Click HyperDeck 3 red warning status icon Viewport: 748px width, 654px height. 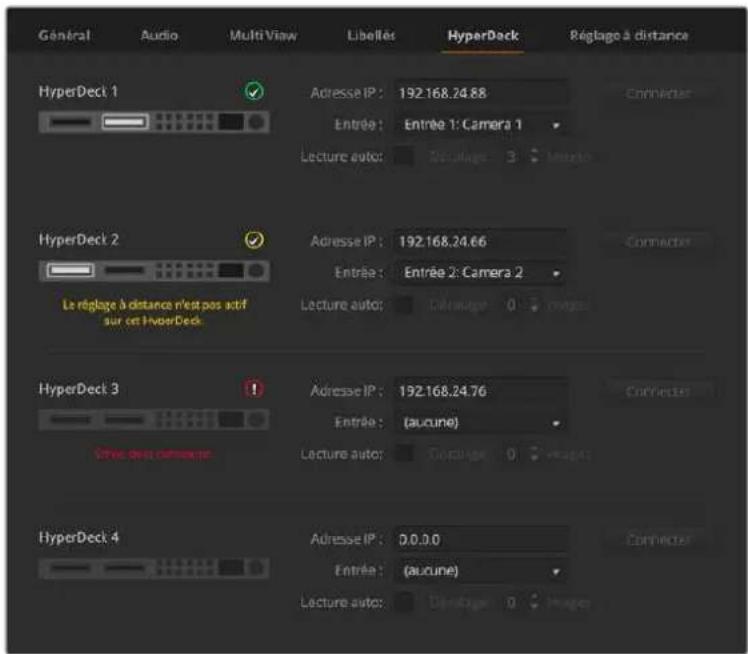point(254,389)
